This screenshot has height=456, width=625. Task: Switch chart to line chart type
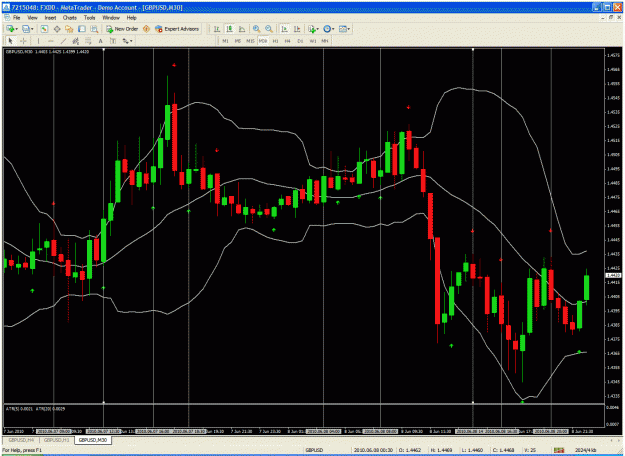242,29
